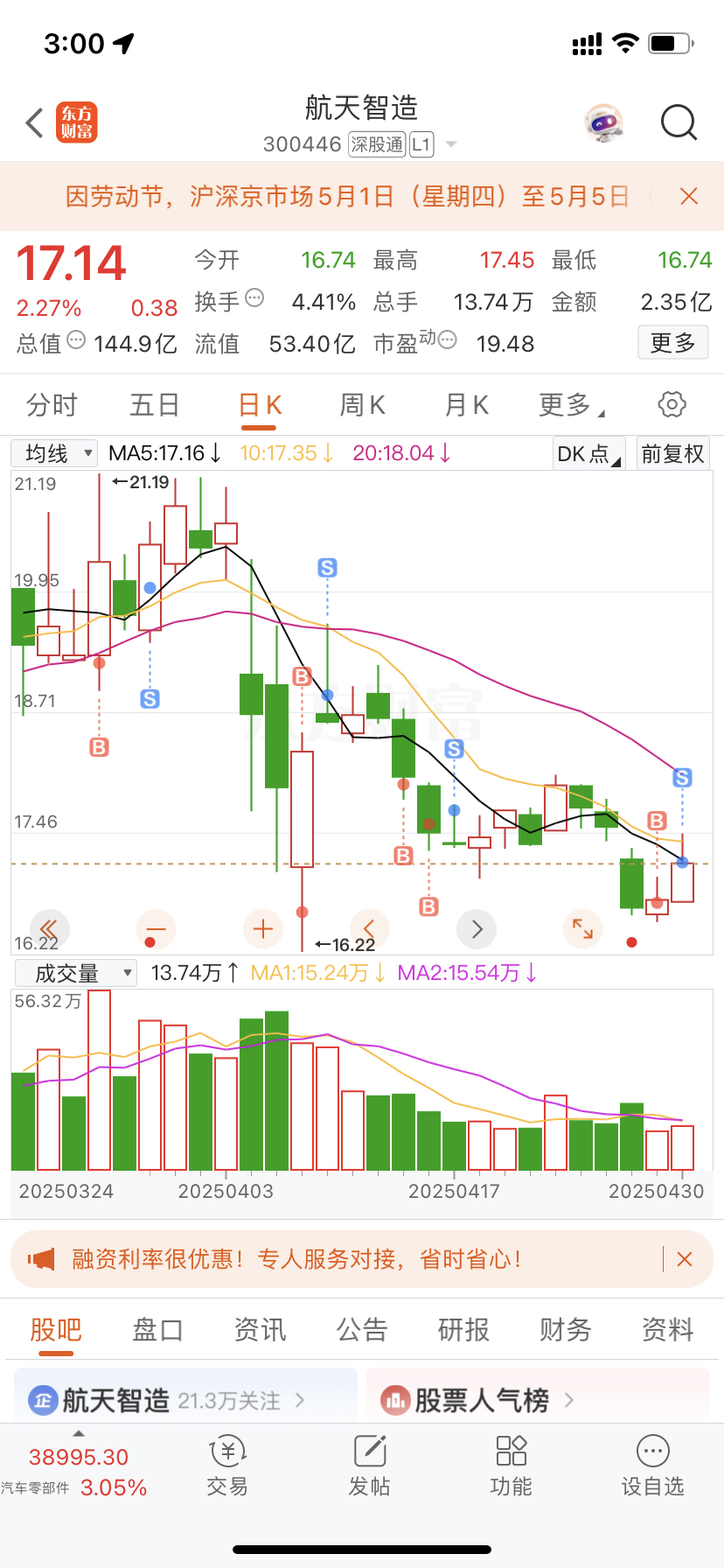The height and width of the screenshot is (1568, 724).
Task: Tap the 前复权 adjustment button
Action: click(x=672, y=453)
